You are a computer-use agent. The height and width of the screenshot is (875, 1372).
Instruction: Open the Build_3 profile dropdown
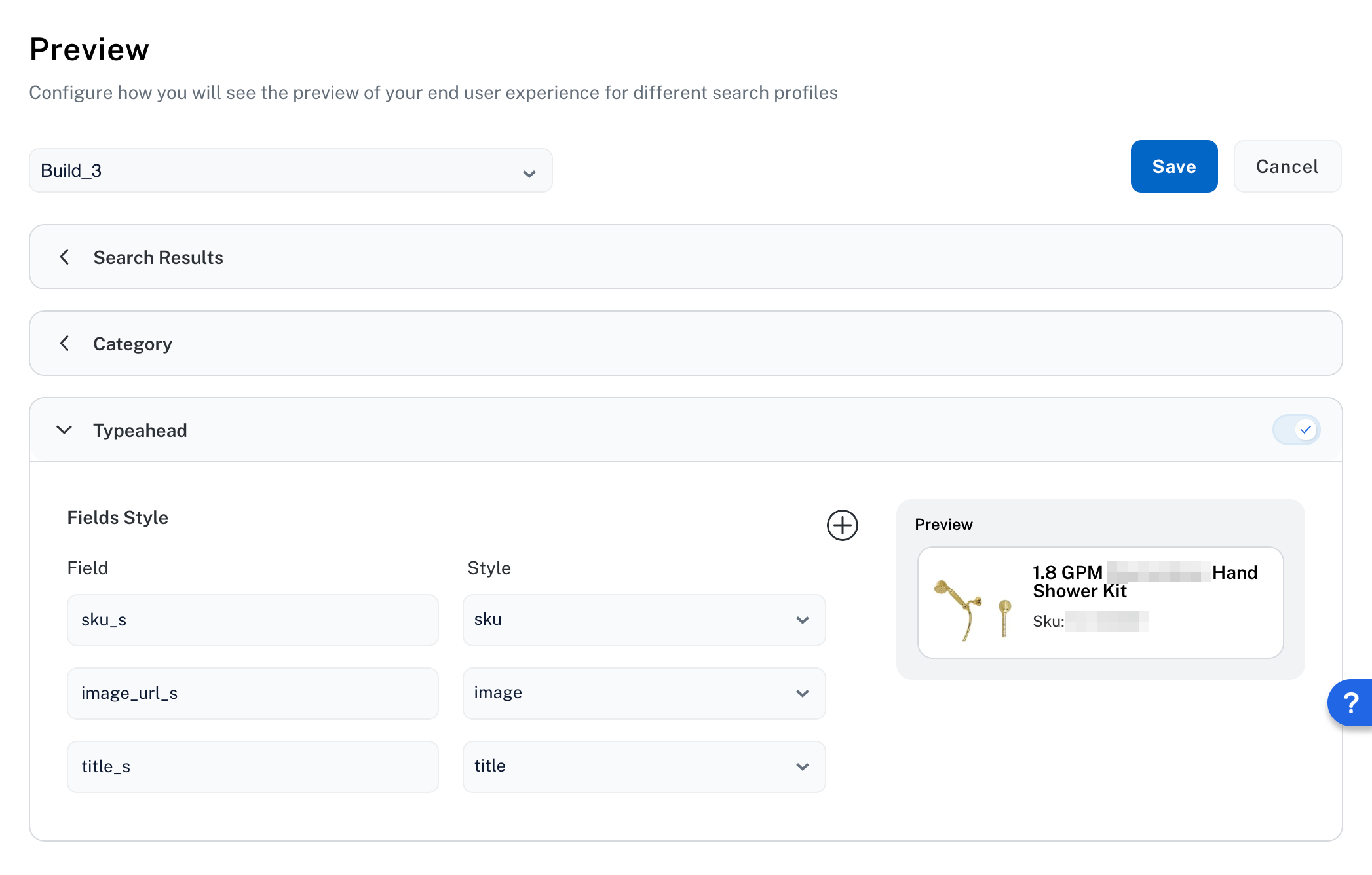(291, 170)
